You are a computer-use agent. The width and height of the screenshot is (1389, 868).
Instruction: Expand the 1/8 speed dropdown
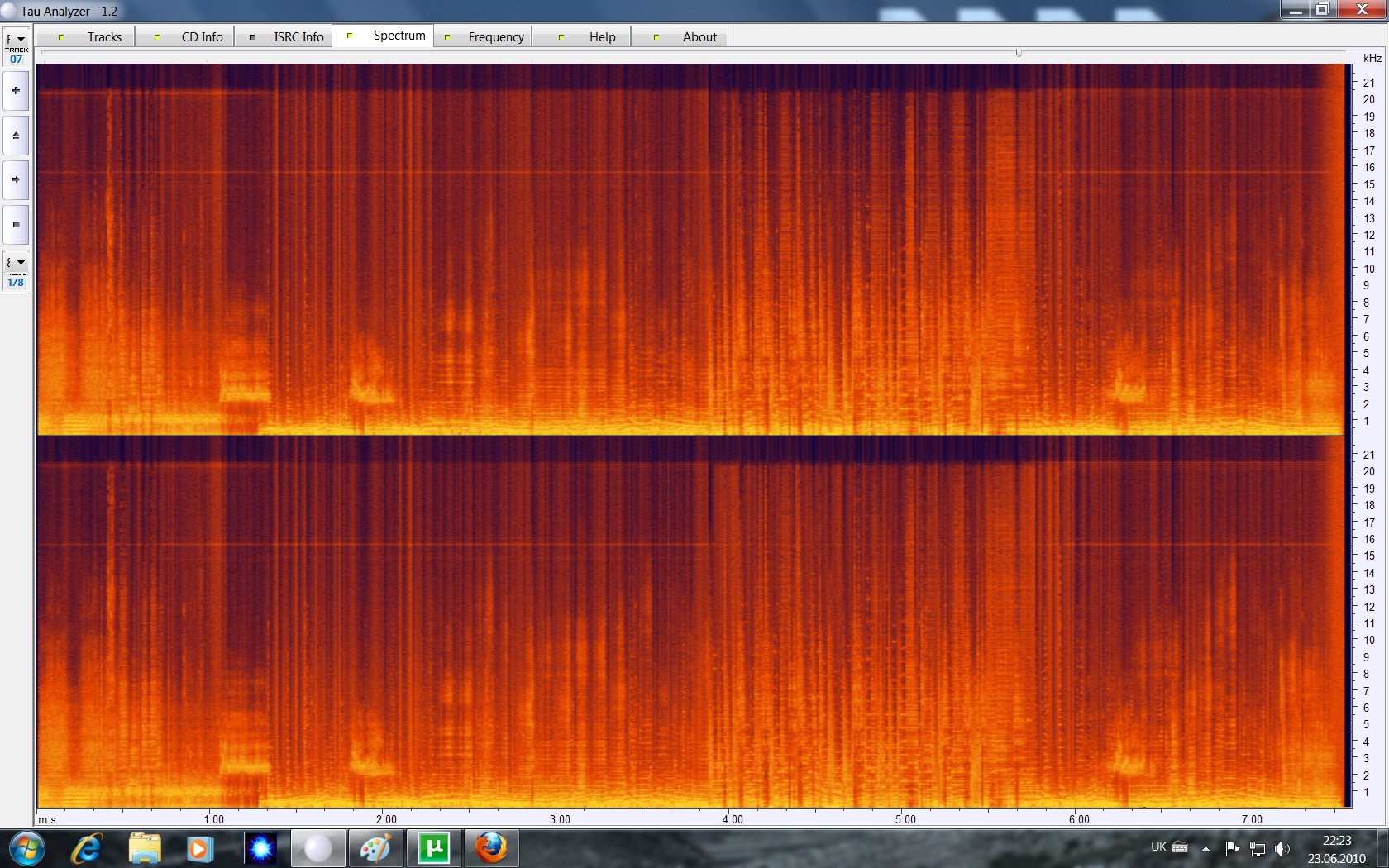pyautogui.click(x=17, y=263)
